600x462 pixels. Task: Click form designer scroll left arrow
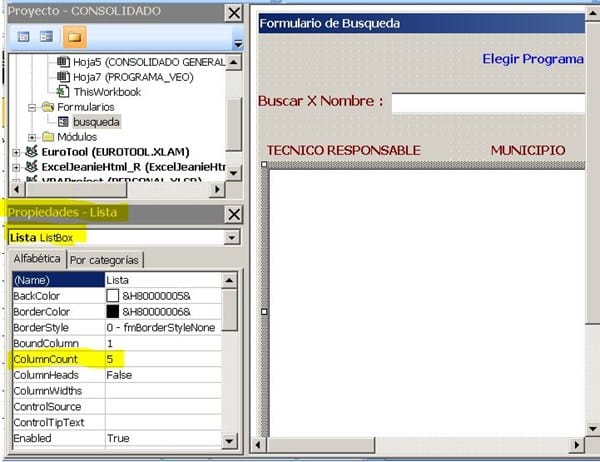coord(258,445)
